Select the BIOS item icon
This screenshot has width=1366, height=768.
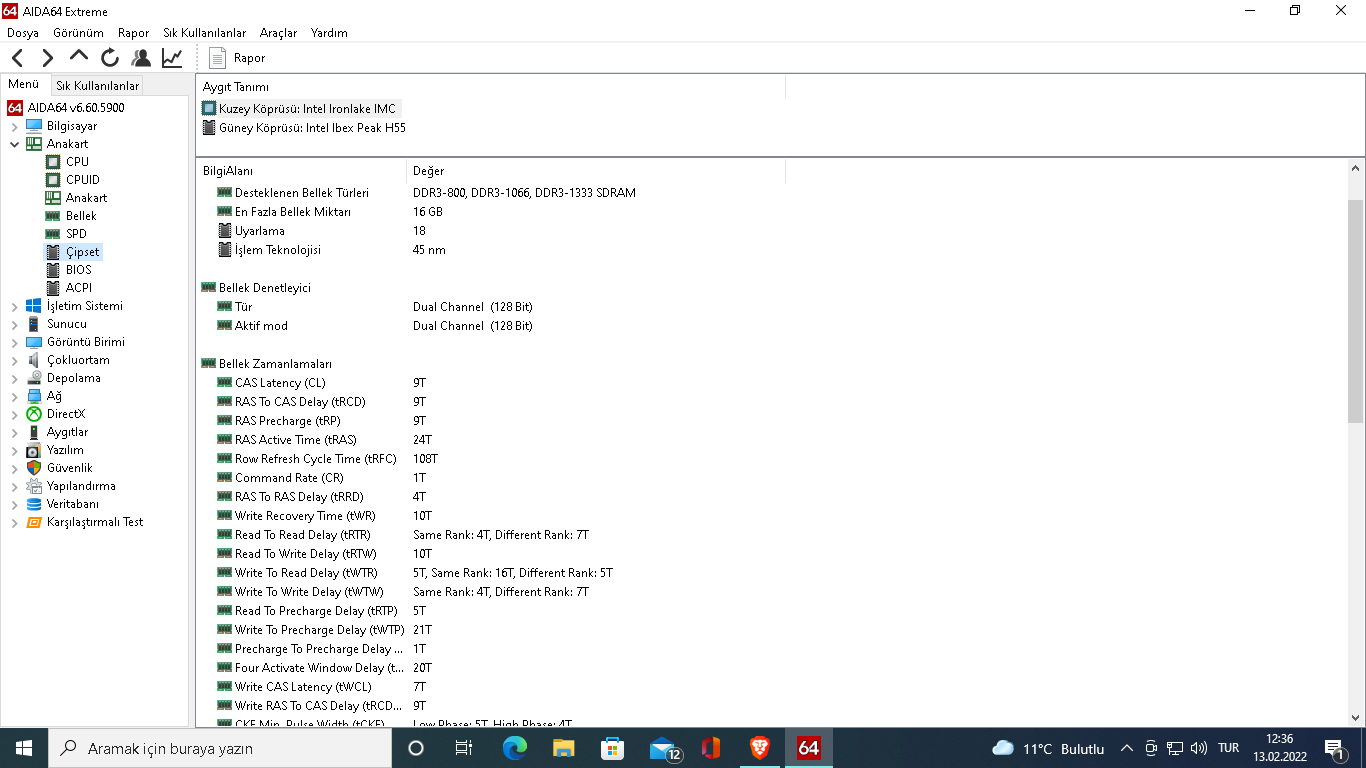pyautogui.click(x=53, y=270)
